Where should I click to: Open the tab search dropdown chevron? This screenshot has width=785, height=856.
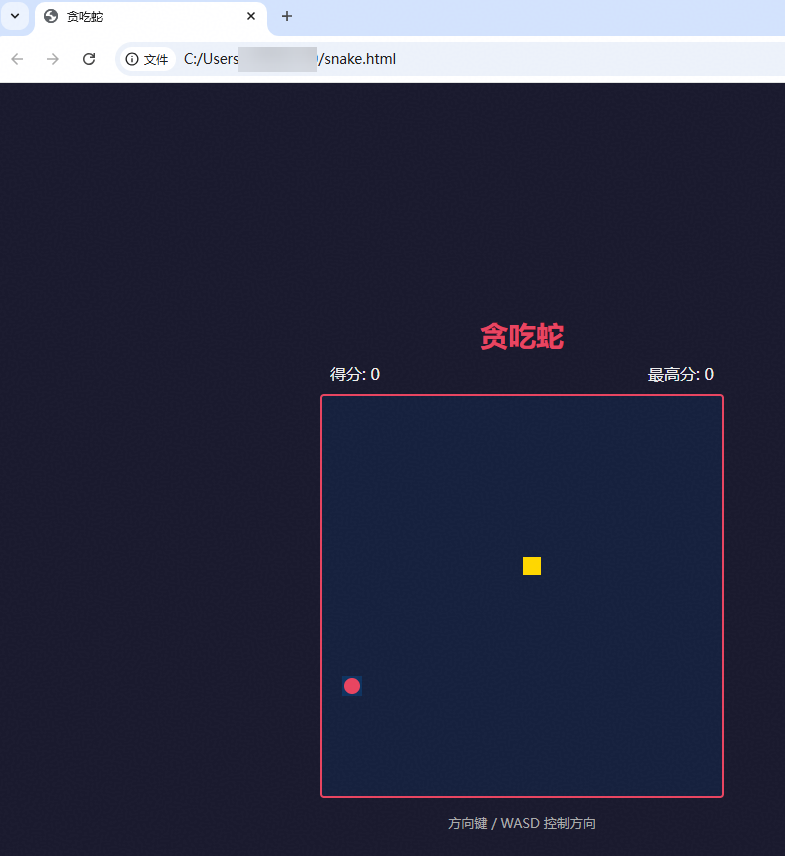pyautogui.click(x=15, y=16)
